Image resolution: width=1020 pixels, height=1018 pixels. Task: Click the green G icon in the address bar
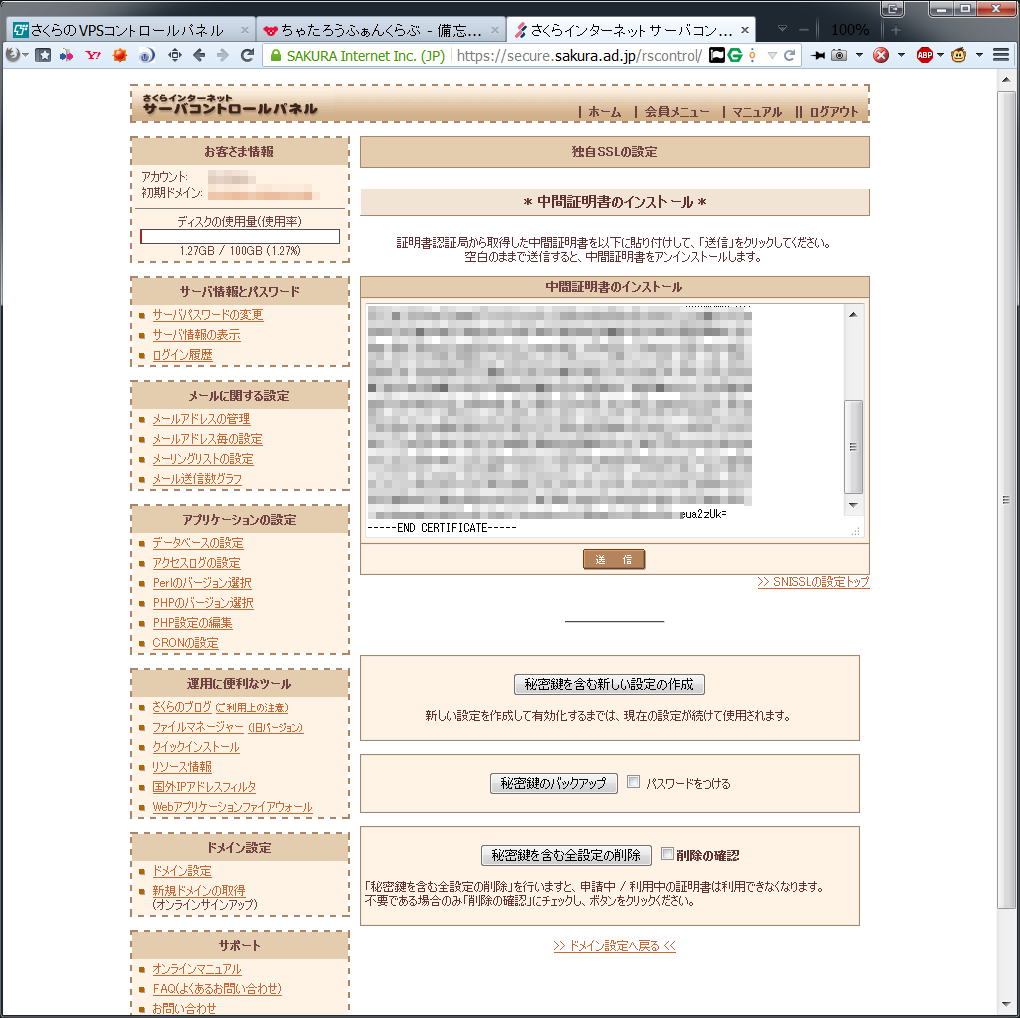[x=735, y=55]
